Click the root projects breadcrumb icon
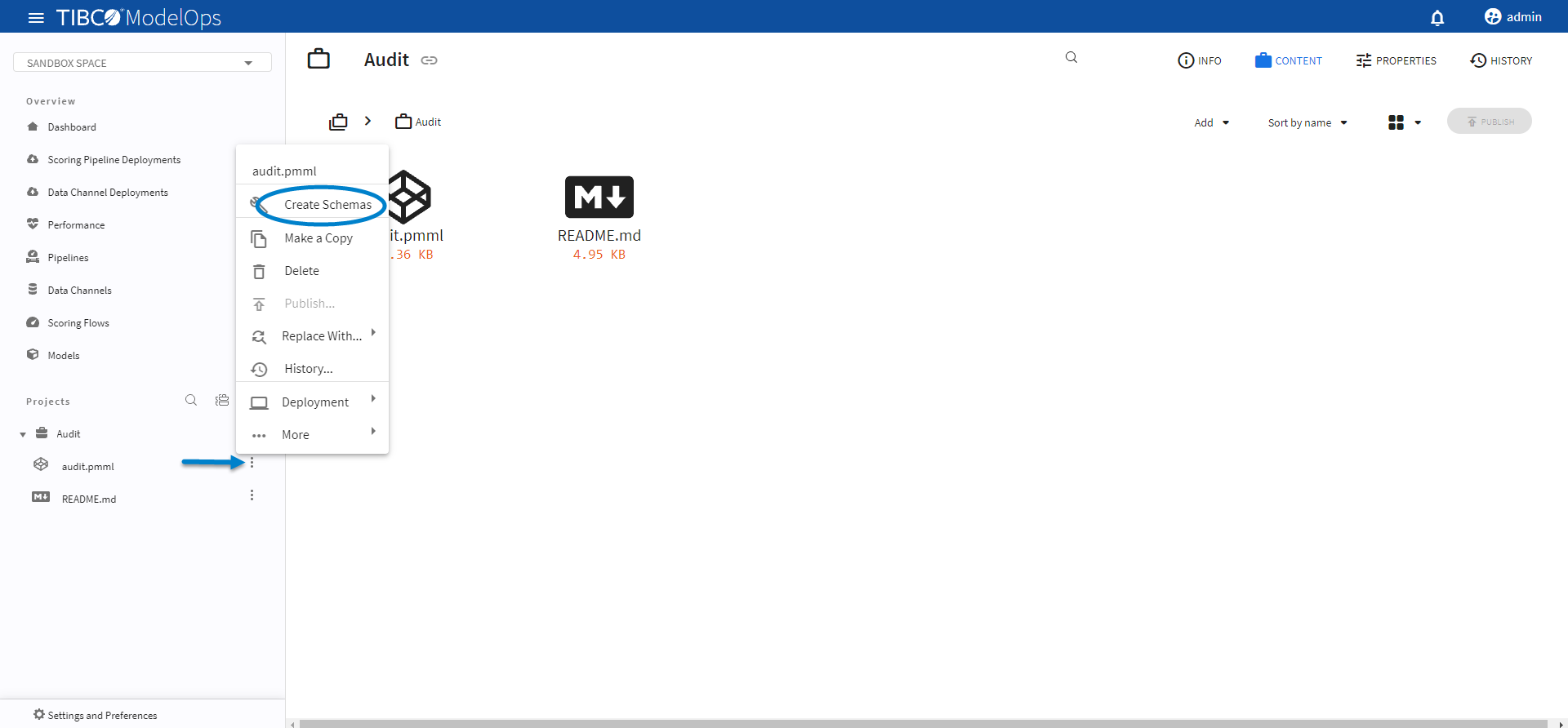The height and width of the screenshot is (728, 1568). click(338, 122)
